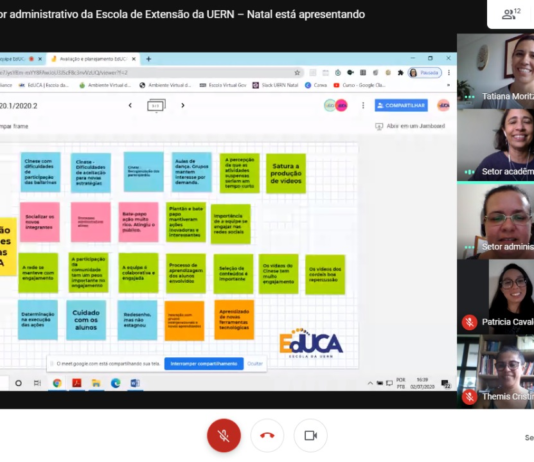The image size is (534, 462).
Task: Open the Windows notification center icon
Action: [446, 384]
